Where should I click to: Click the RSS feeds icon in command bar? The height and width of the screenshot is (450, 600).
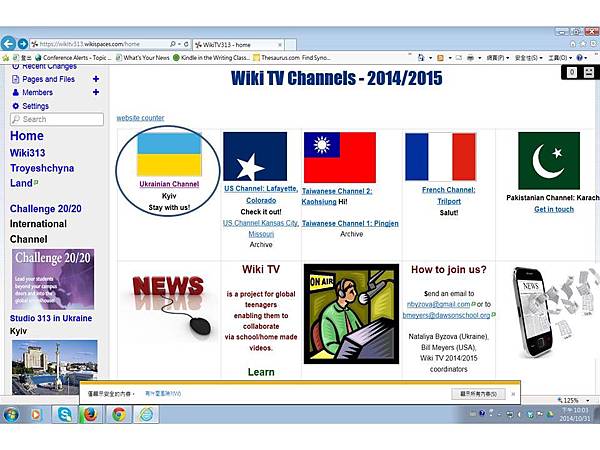pos(440,58)
